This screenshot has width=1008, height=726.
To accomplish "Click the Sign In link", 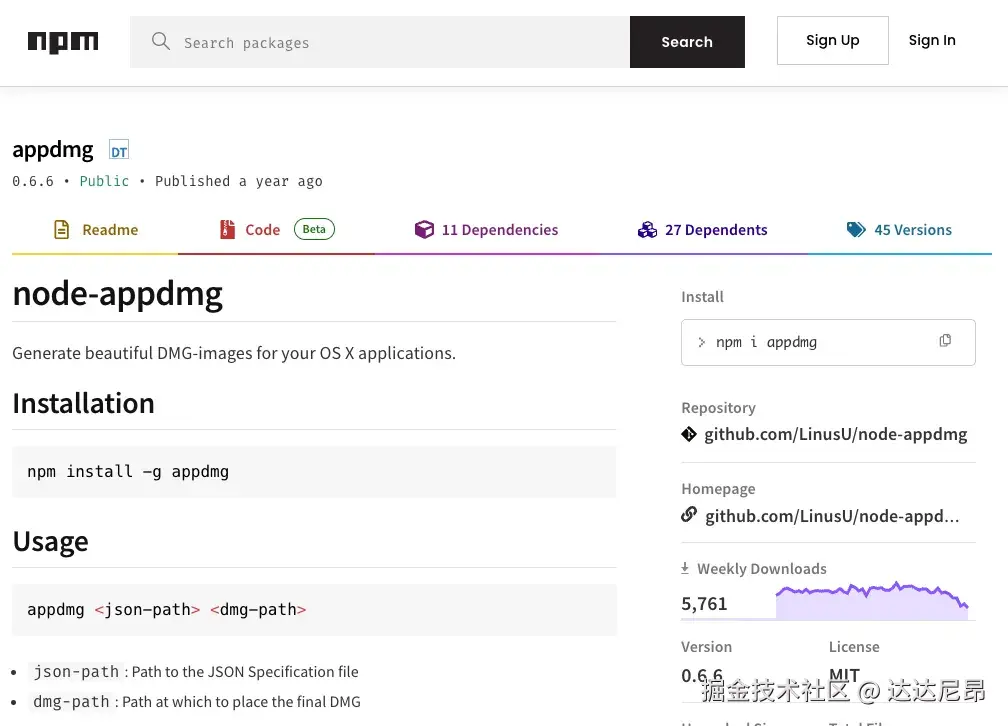I will [931, 41].
